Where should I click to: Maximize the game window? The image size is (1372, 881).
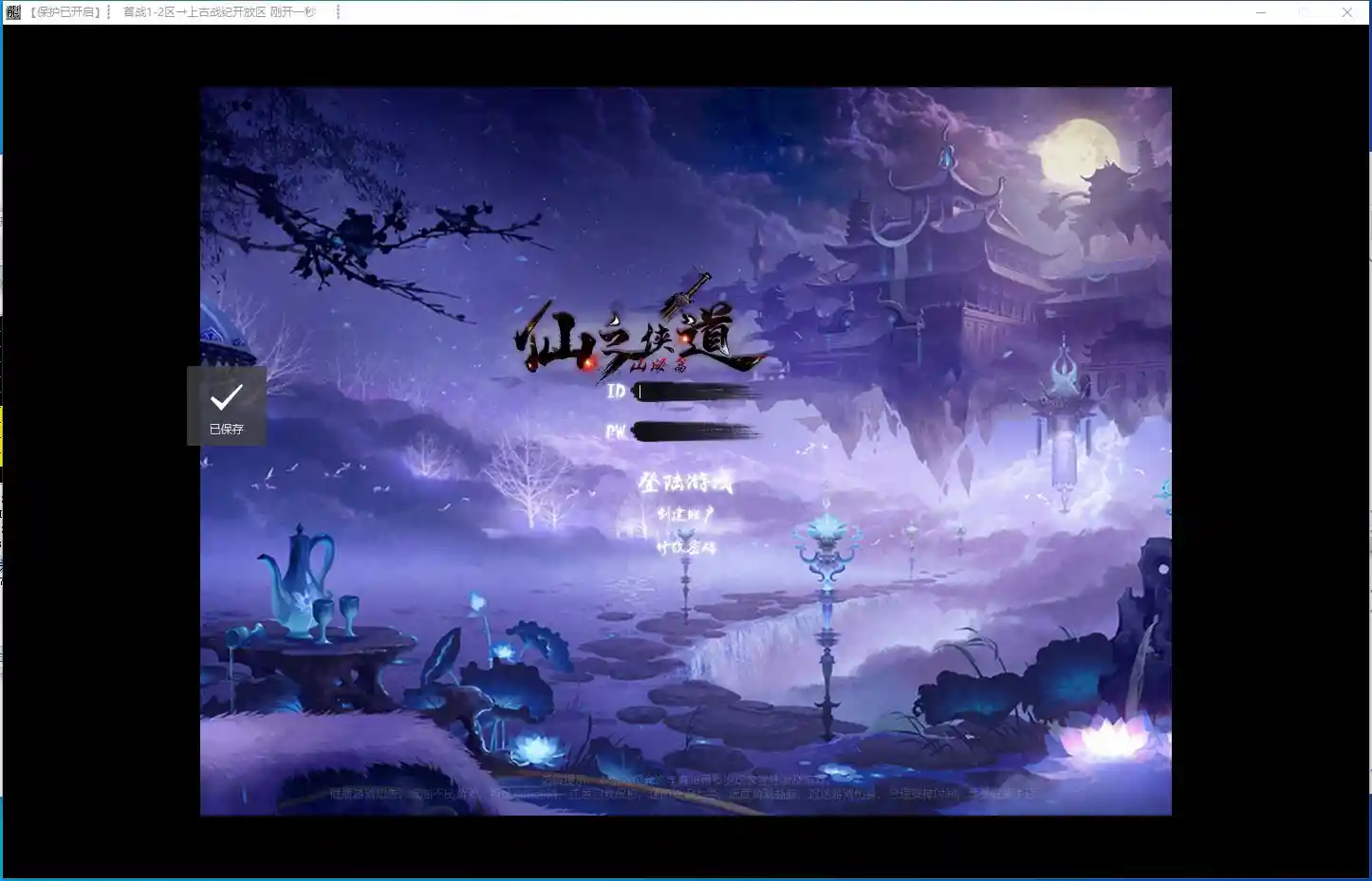coord(1304,12)
